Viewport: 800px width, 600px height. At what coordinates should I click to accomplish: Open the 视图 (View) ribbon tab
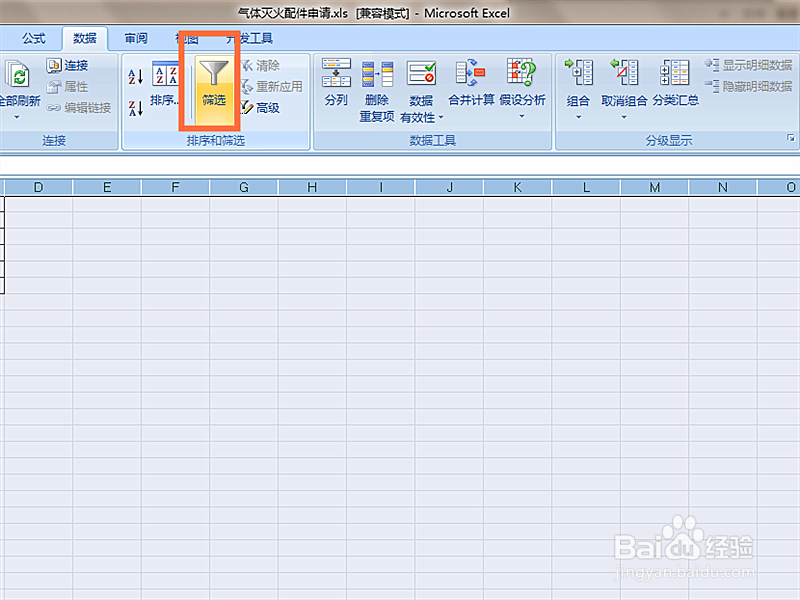click(188, 38)
